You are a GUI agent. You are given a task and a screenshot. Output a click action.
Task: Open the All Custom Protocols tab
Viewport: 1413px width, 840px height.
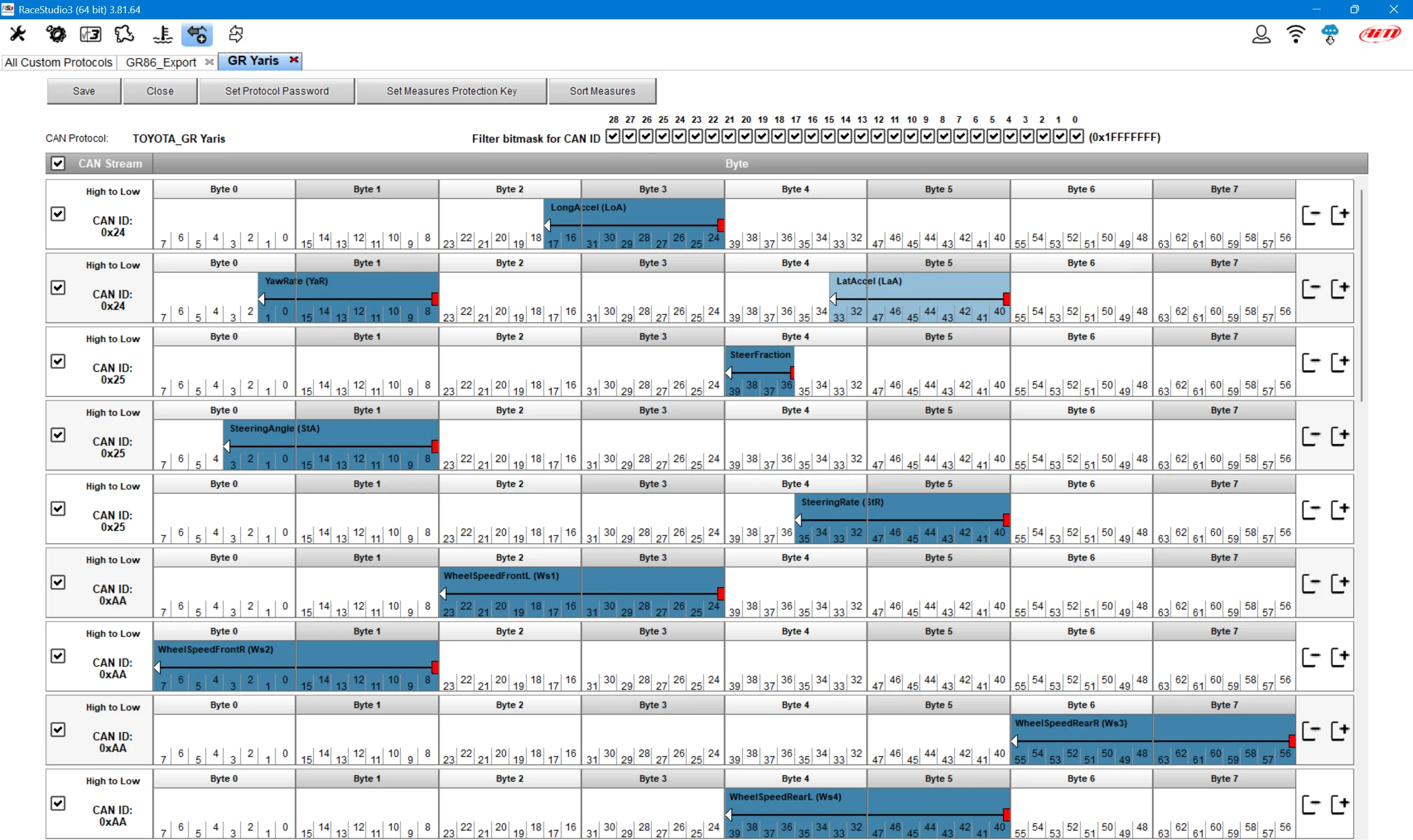click(58, 62)
